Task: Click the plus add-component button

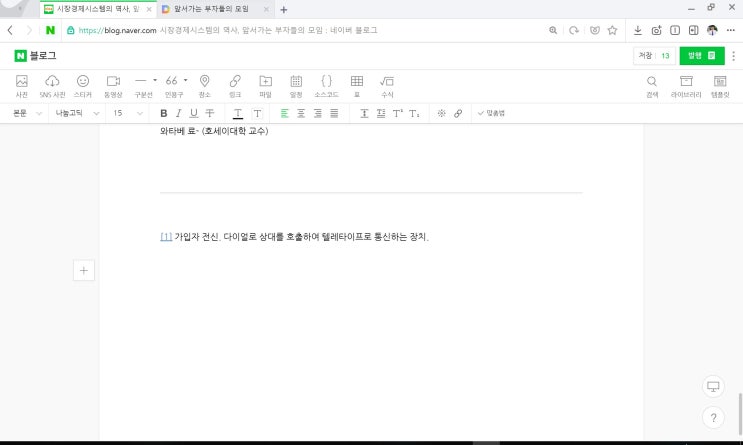Action: click(x=84, y=271)
